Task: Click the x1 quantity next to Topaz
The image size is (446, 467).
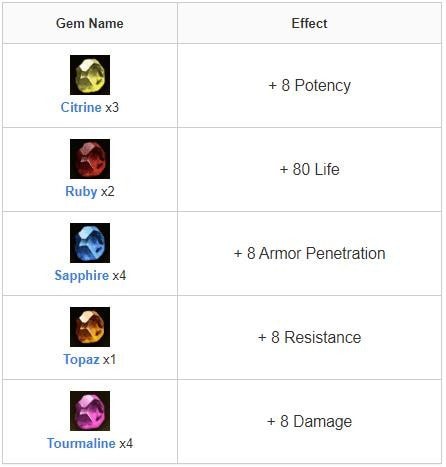Action: coord(109,360)
